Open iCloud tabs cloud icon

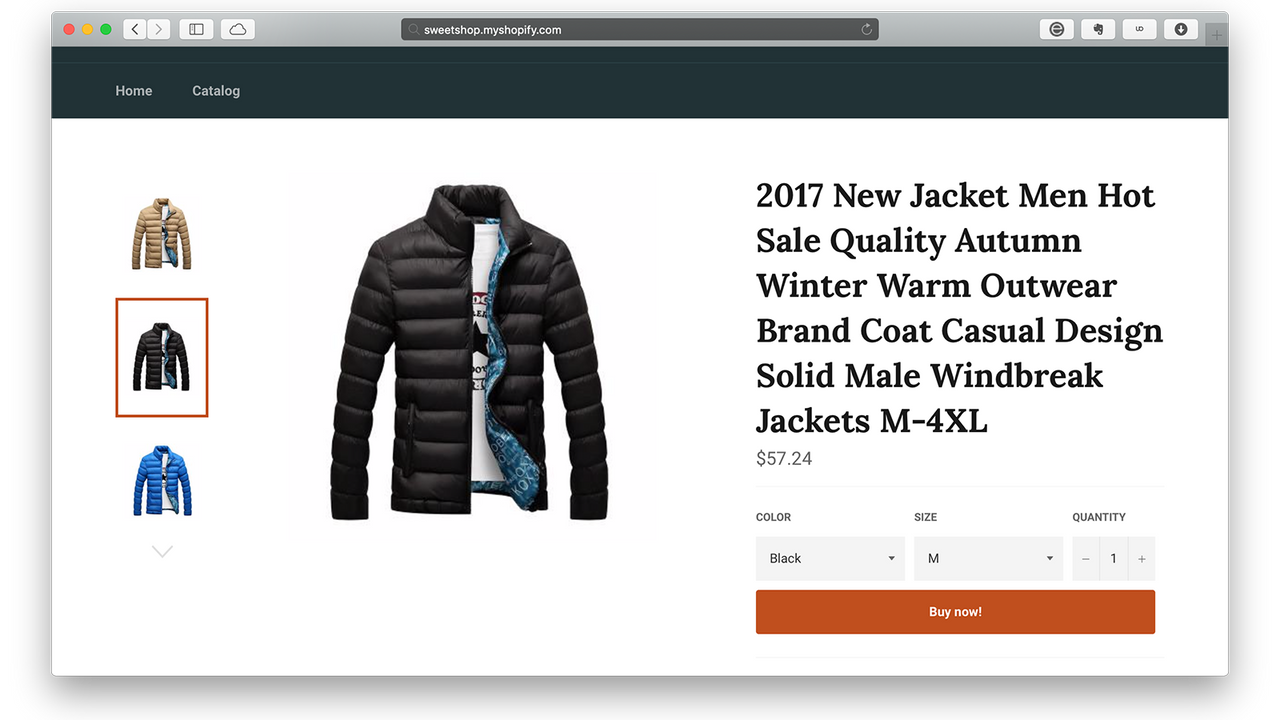point(238,30)
